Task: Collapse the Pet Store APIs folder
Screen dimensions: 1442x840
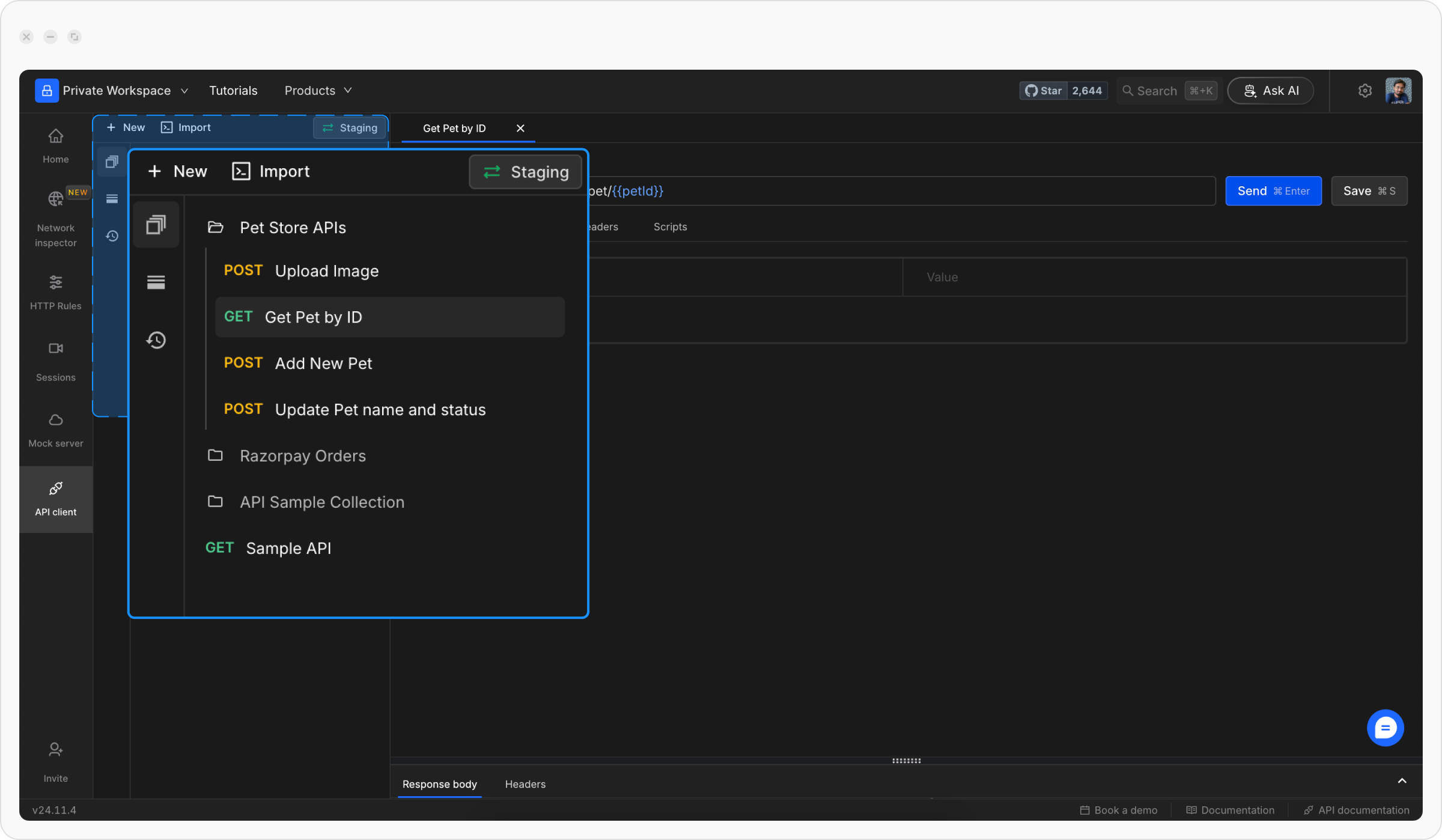Action: [x=293, y=228]
